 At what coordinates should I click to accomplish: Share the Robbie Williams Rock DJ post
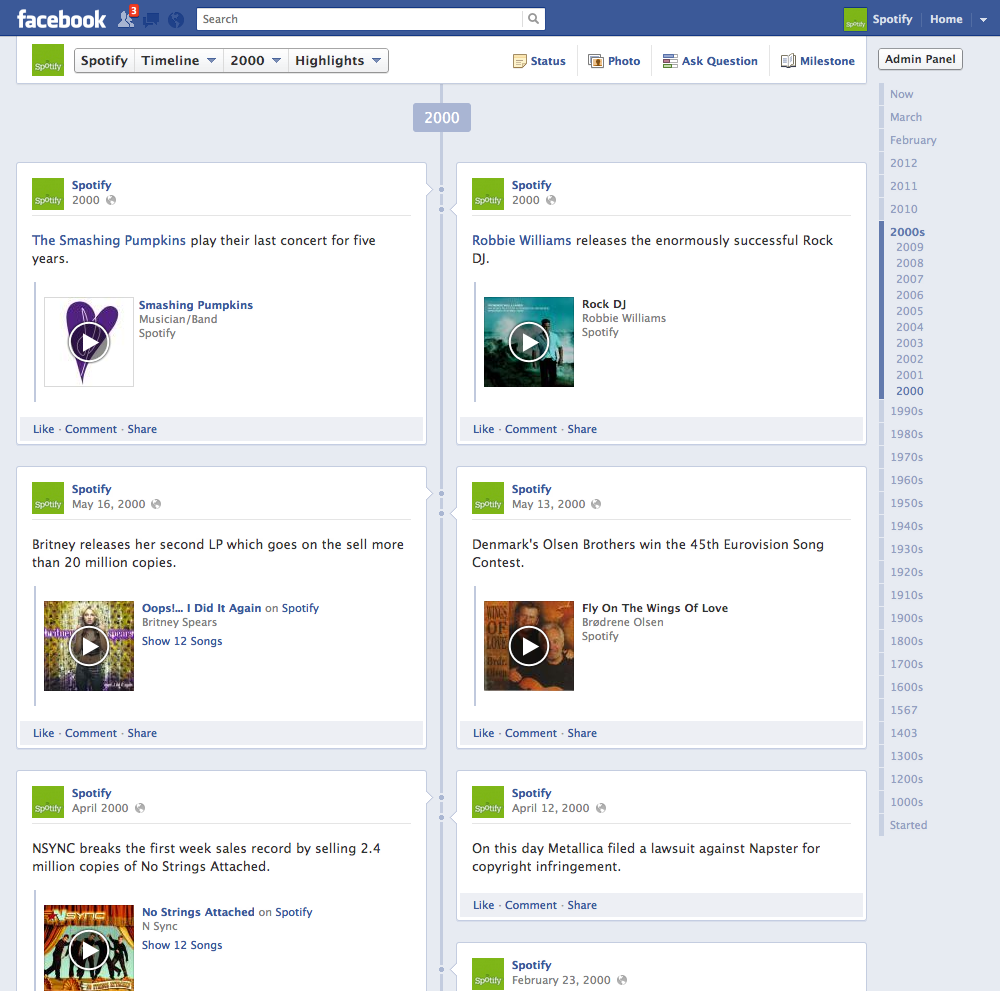(582, 429)
